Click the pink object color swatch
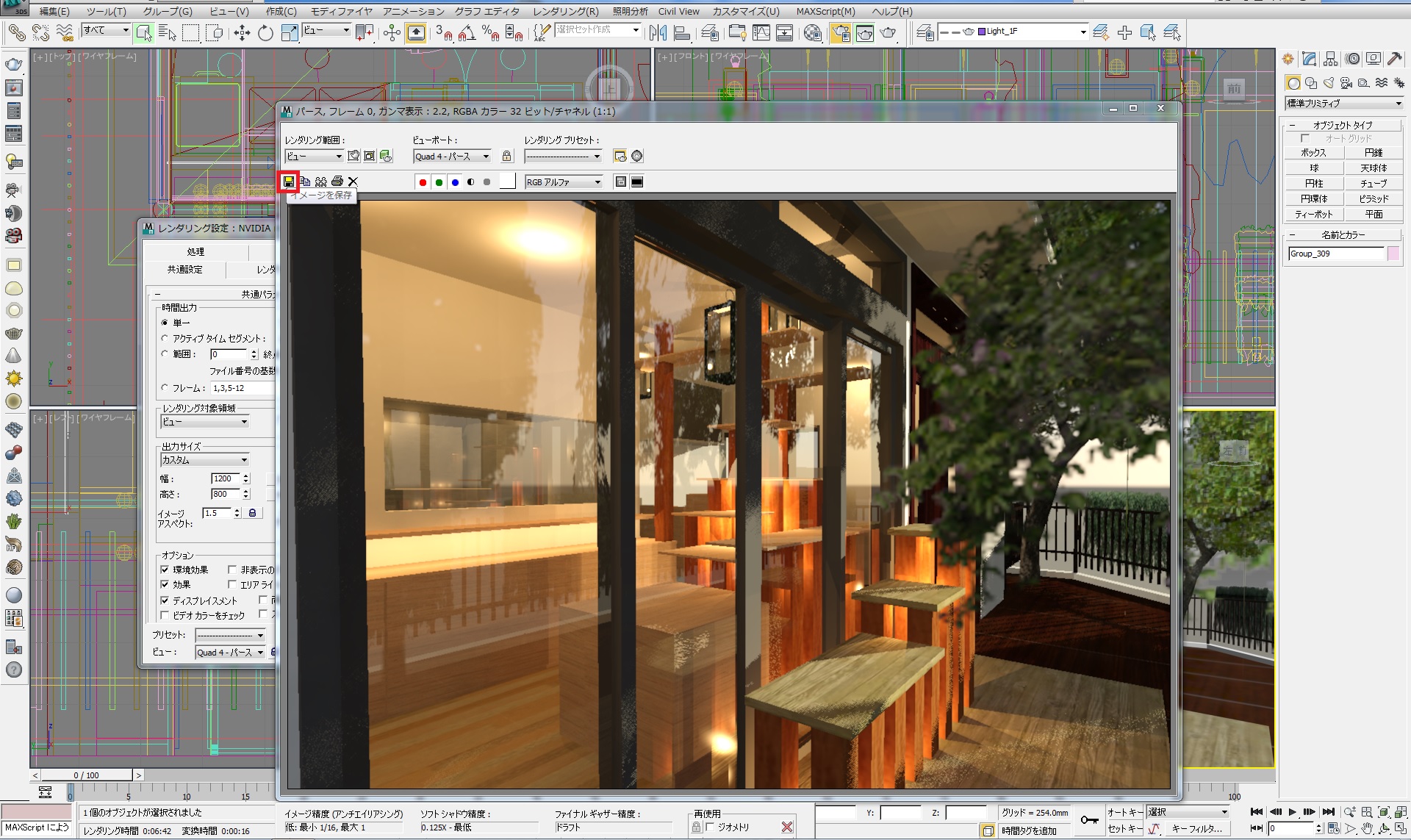This screenshot has width=1411, height=840. pos(1393,254)
